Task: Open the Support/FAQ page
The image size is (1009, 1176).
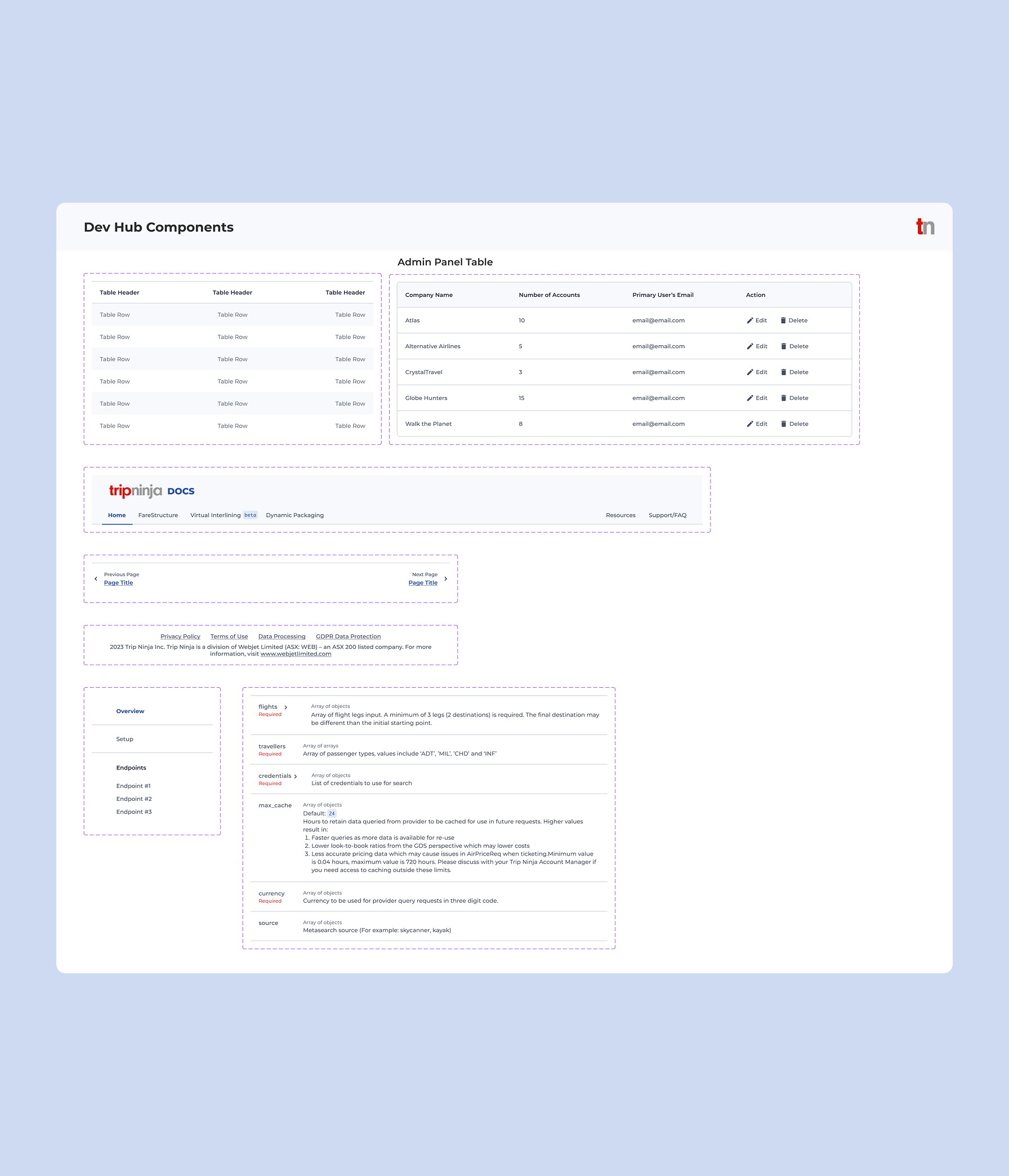Action: click(x=667, y=515)
